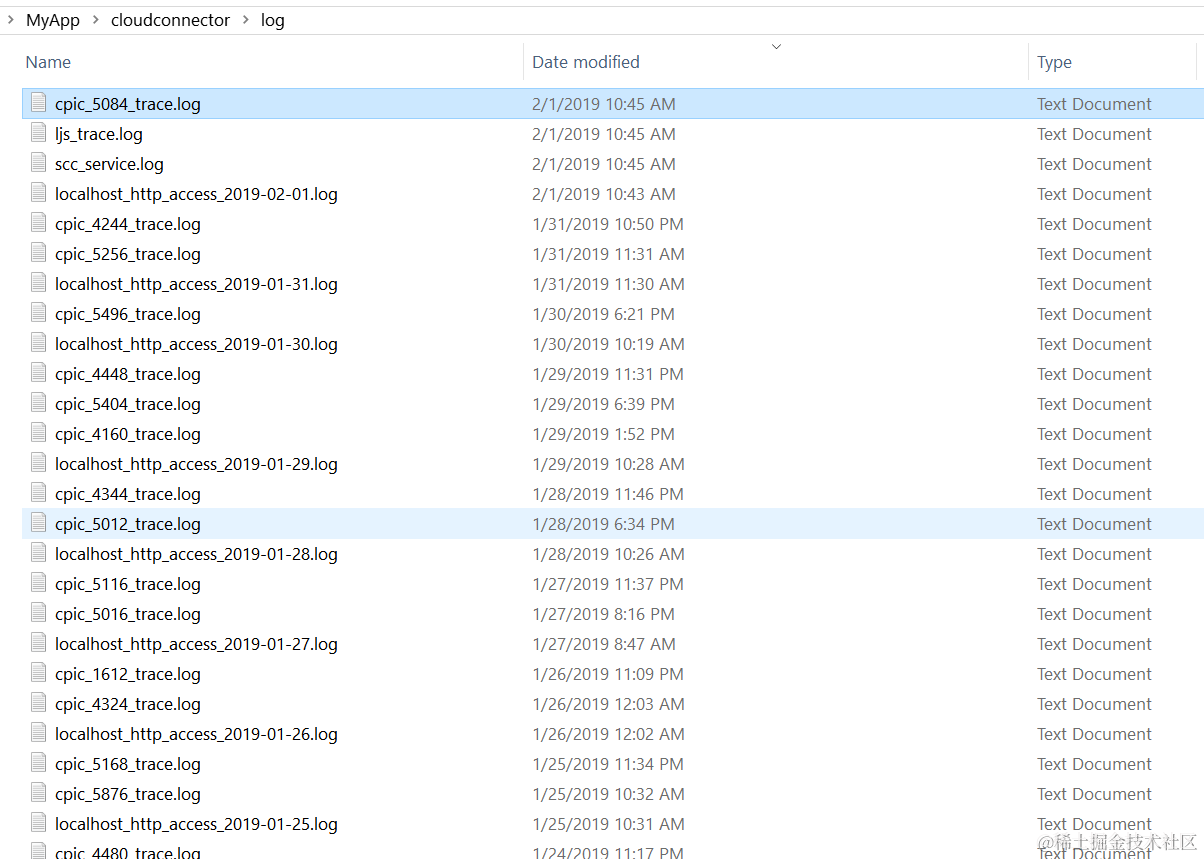
Task: Select file name cpic_4160_trace.log
Action: click(128, 434)
